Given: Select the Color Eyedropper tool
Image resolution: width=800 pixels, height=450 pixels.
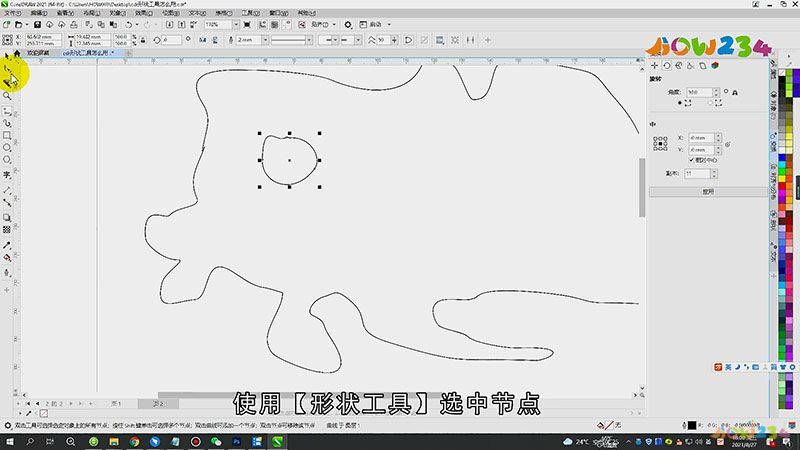Looking at the screenshot, I should (x=7, y=245).
